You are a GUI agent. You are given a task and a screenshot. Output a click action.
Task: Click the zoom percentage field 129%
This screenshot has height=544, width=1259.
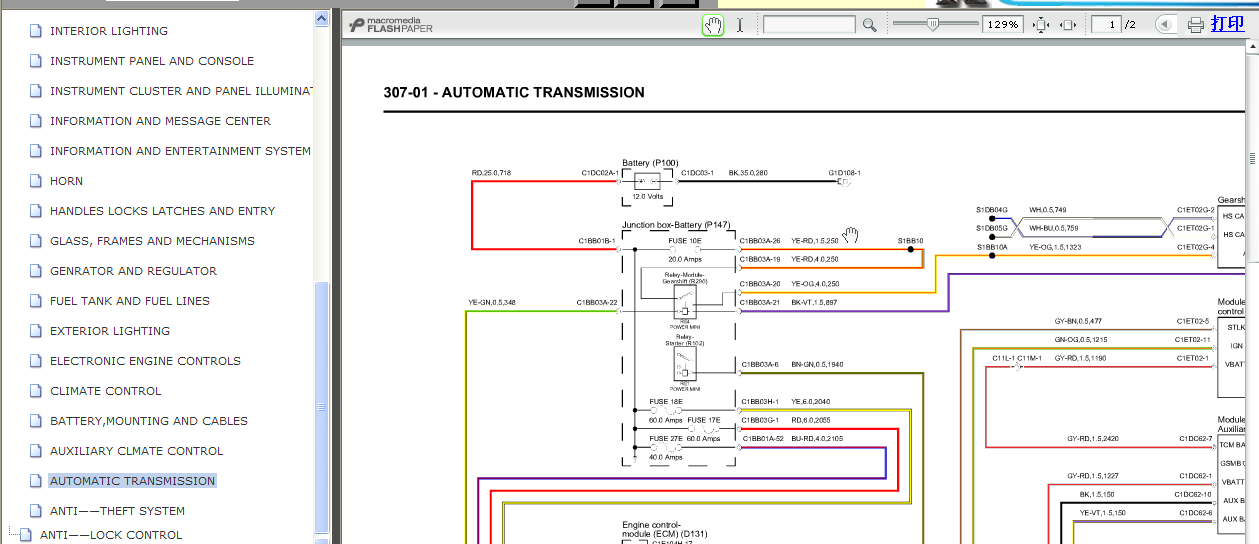(x=1002, y=25)
